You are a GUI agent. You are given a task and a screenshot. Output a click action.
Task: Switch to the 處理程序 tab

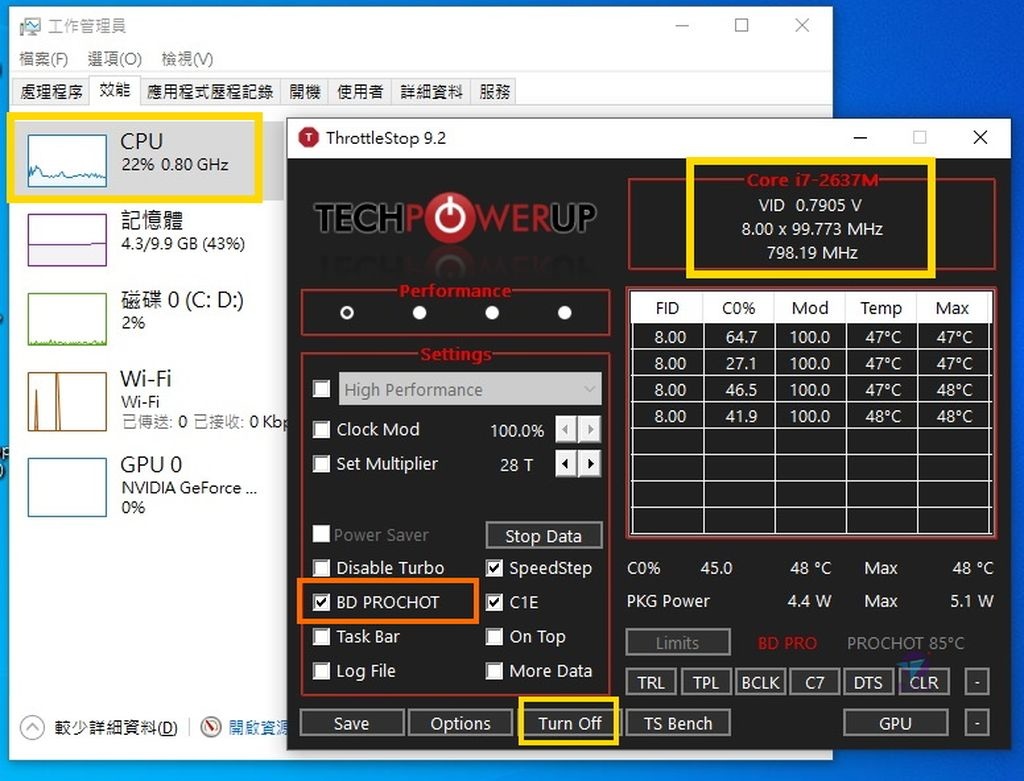click(x=49, y=90)
